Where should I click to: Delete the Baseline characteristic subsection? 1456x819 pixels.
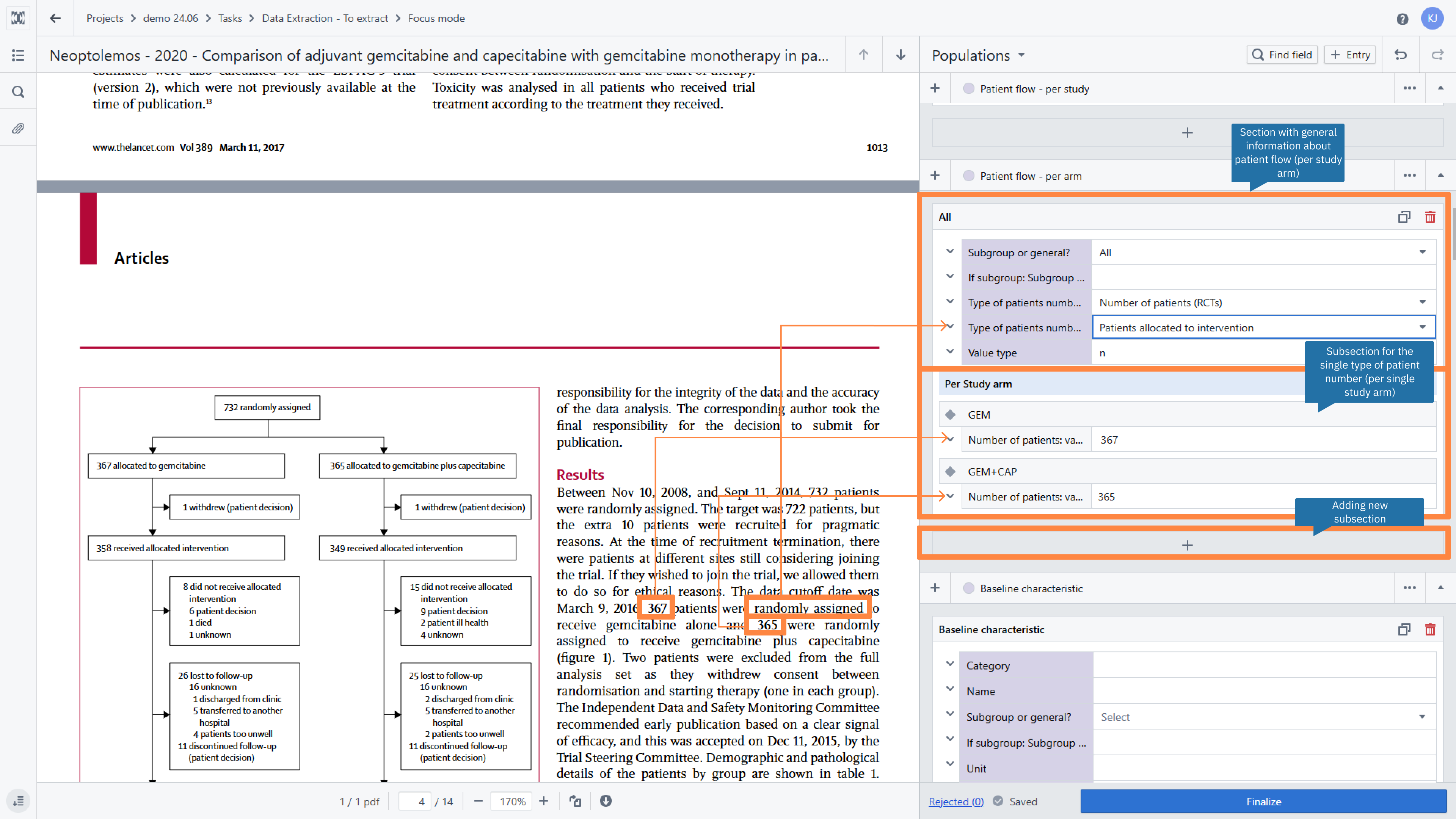[x=1430, y=630]
